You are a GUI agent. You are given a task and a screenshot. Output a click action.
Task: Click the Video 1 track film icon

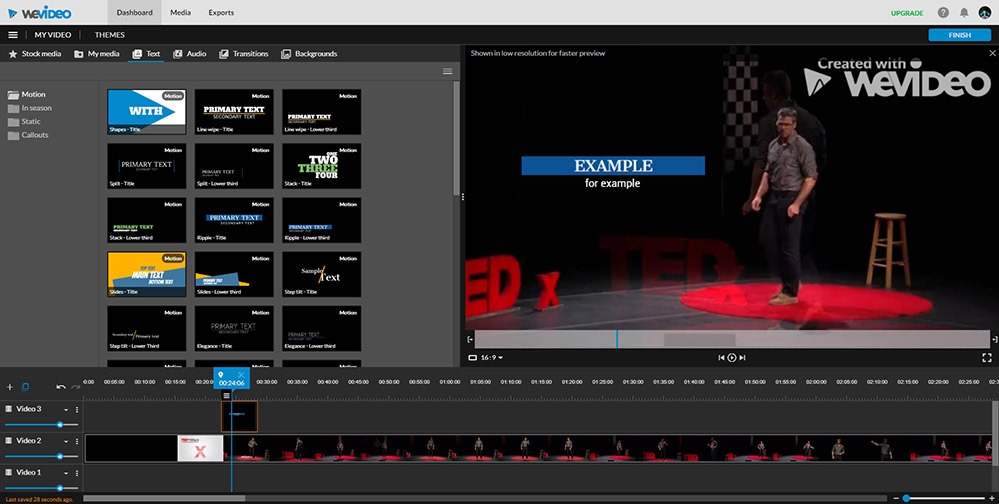[9, 473]
